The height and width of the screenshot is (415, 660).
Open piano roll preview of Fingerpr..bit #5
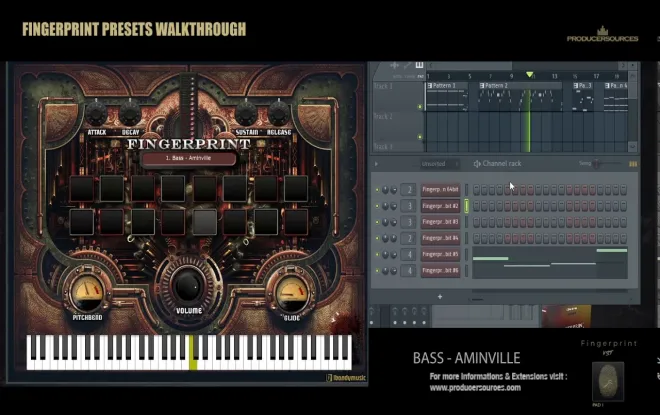[550, 254]
